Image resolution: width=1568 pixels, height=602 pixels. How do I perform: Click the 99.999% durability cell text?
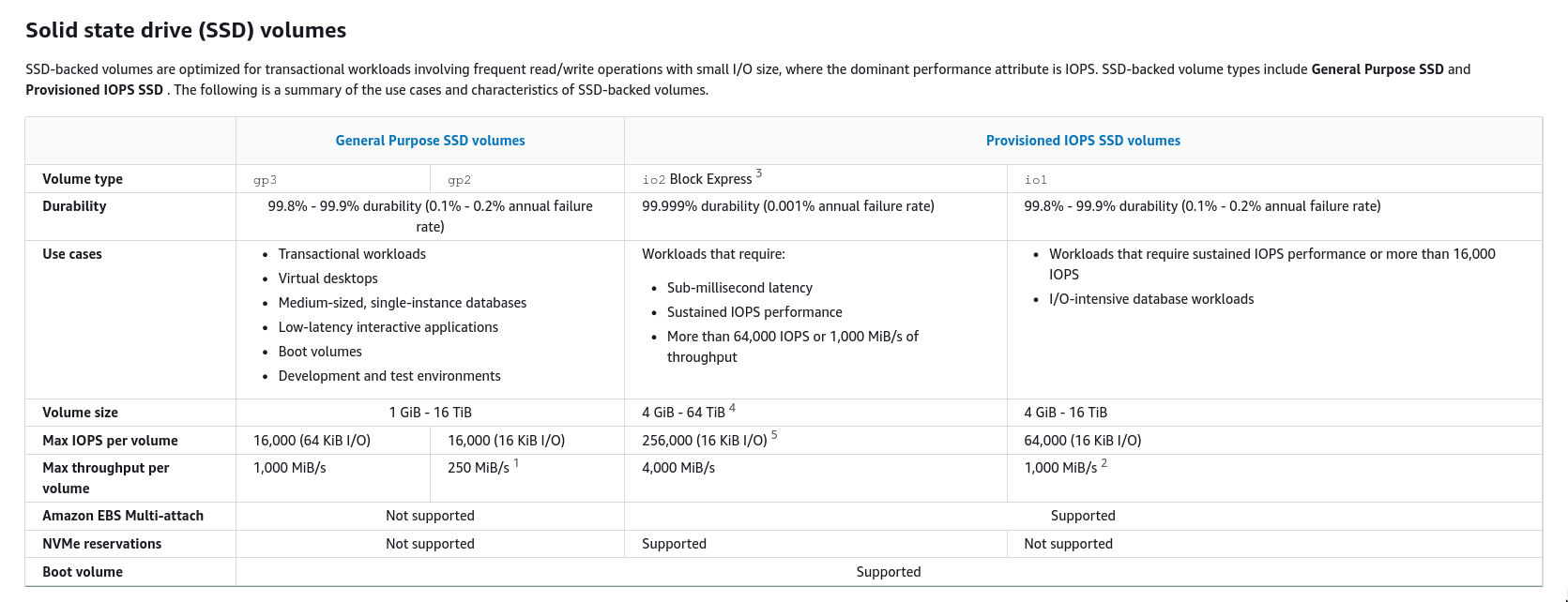787,206
